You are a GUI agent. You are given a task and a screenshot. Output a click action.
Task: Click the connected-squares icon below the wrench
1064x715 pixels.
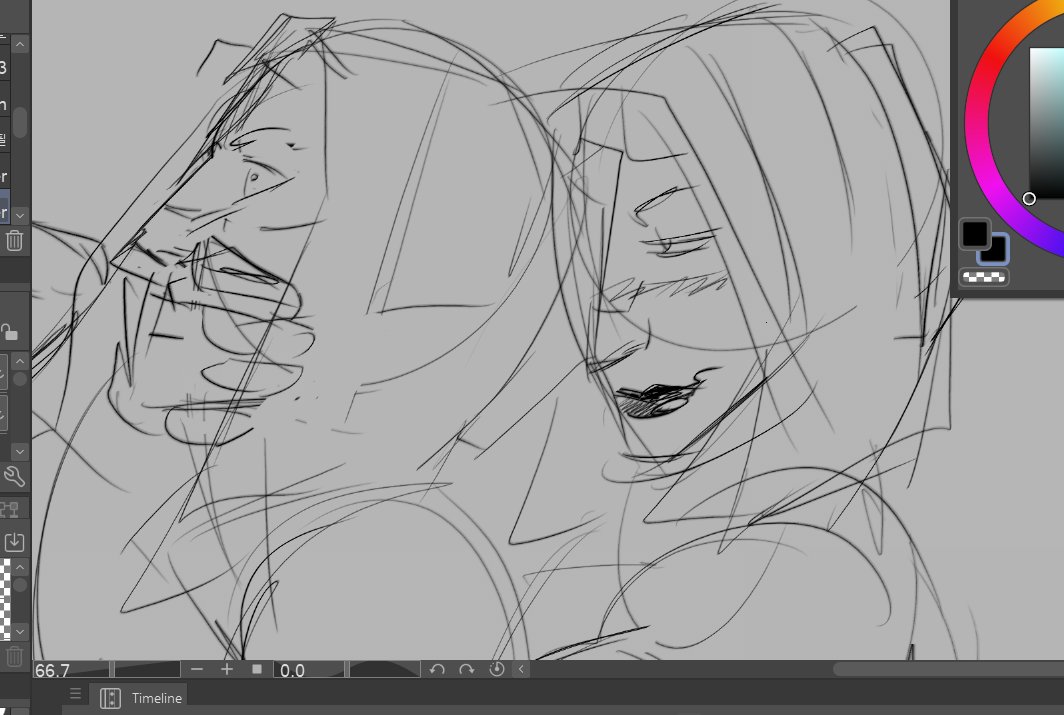pos(10,509)
